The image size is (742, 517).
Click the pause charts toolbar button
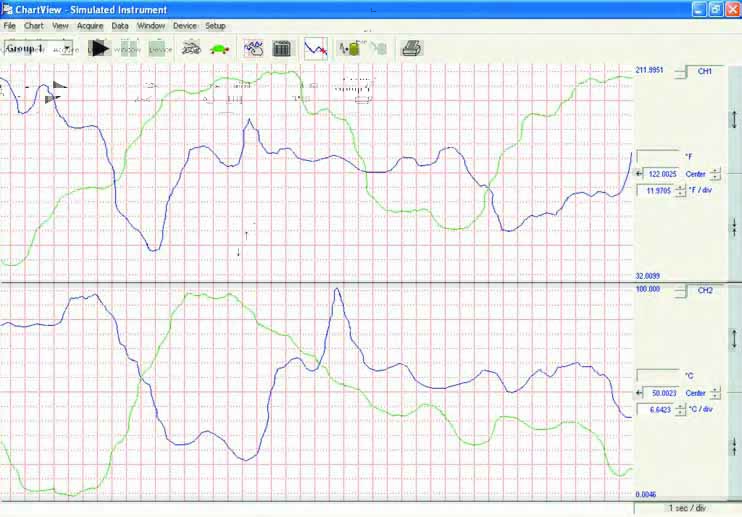point(129,48)
